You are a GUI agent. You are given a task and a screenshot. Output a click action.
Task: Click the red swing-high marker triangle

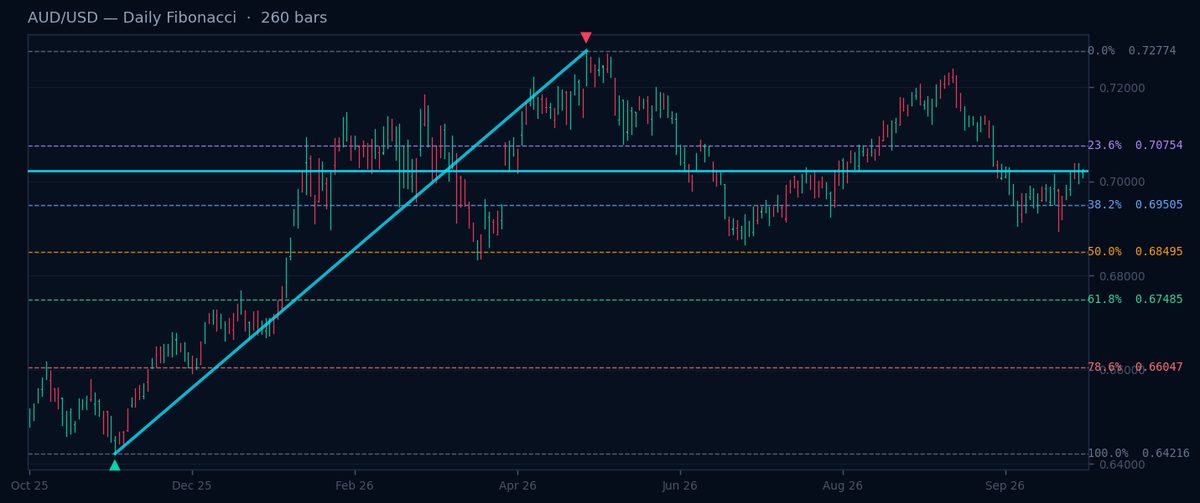point(586,38)
